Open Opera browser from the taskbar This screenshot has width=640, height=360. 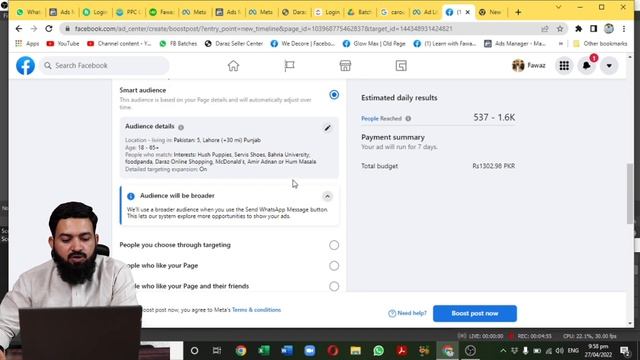click(x=333, y=351)
